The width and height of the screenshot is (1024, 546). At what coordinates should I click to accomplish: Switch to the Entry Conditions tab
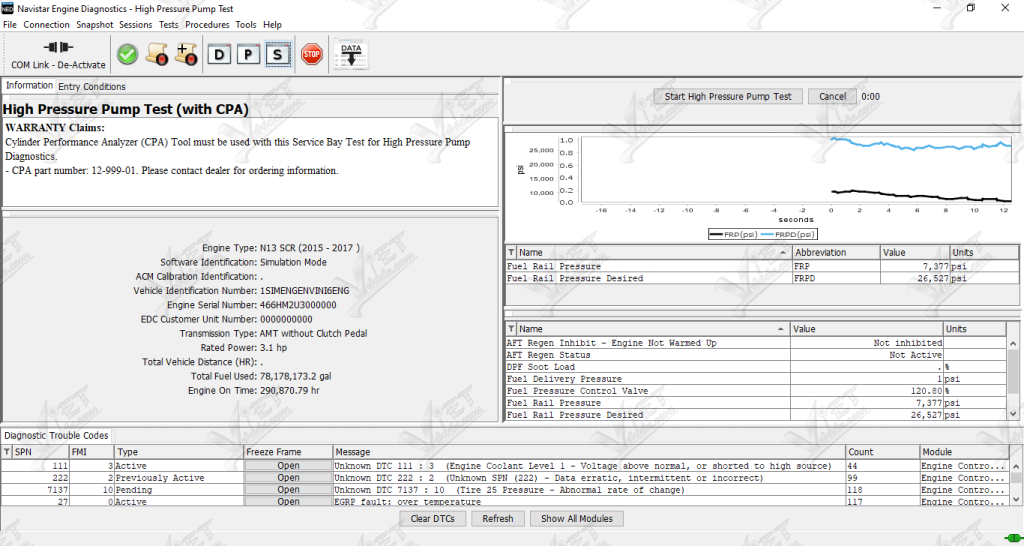coord(92,86)
